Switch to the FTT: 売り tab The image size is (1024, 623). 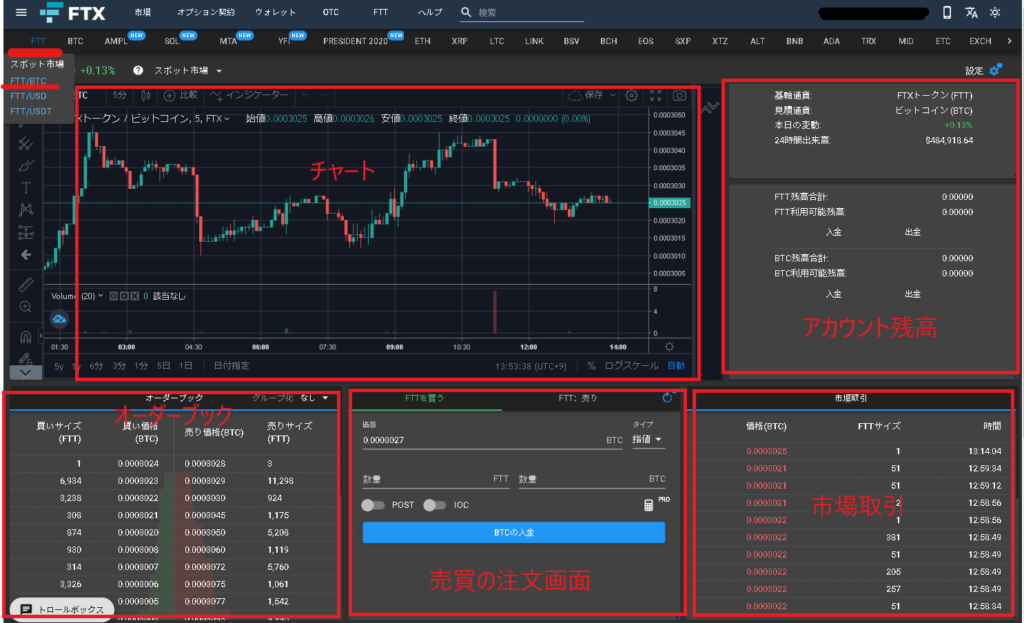[x=578, y=398]
